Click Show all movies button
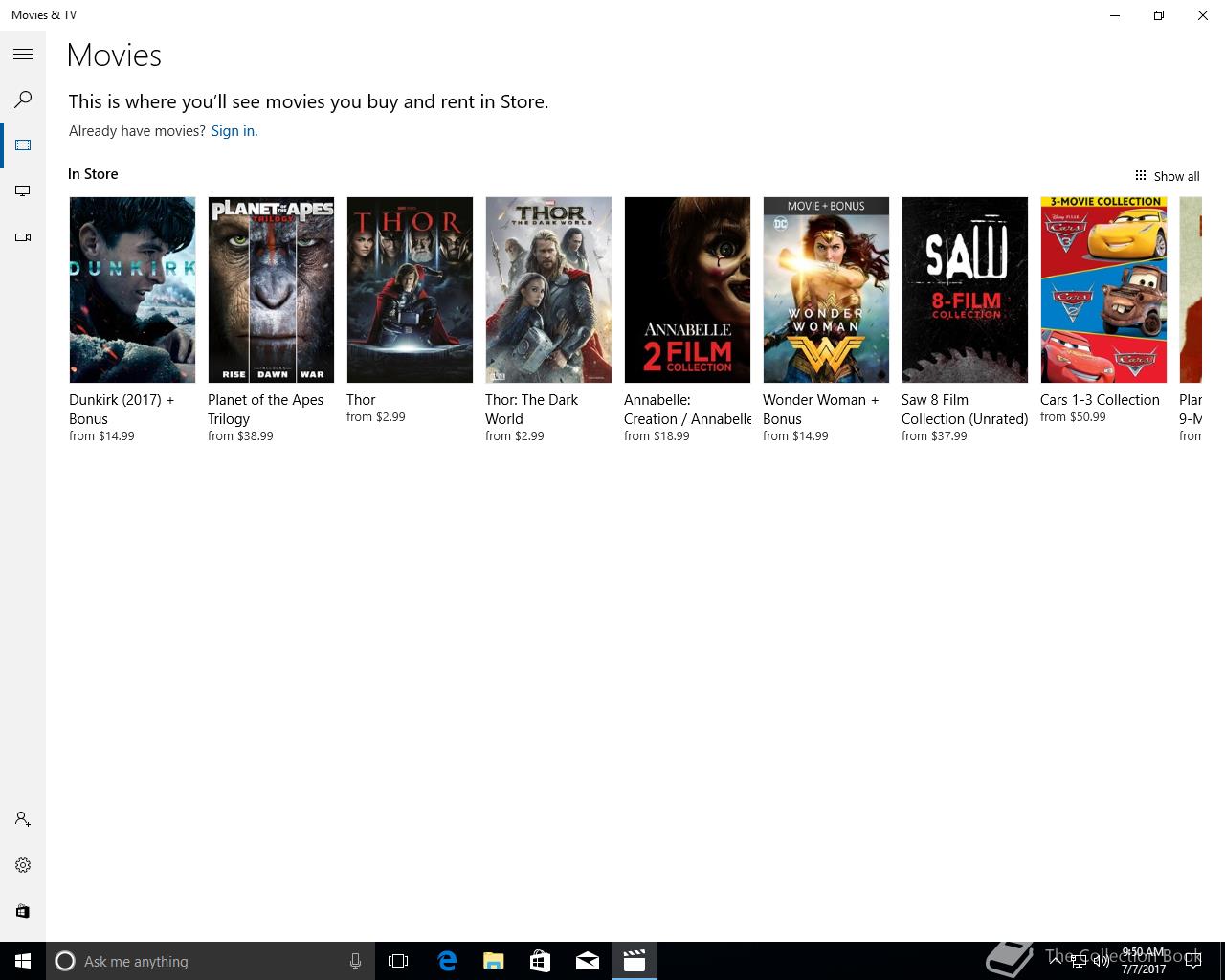 click(1167, 176)
